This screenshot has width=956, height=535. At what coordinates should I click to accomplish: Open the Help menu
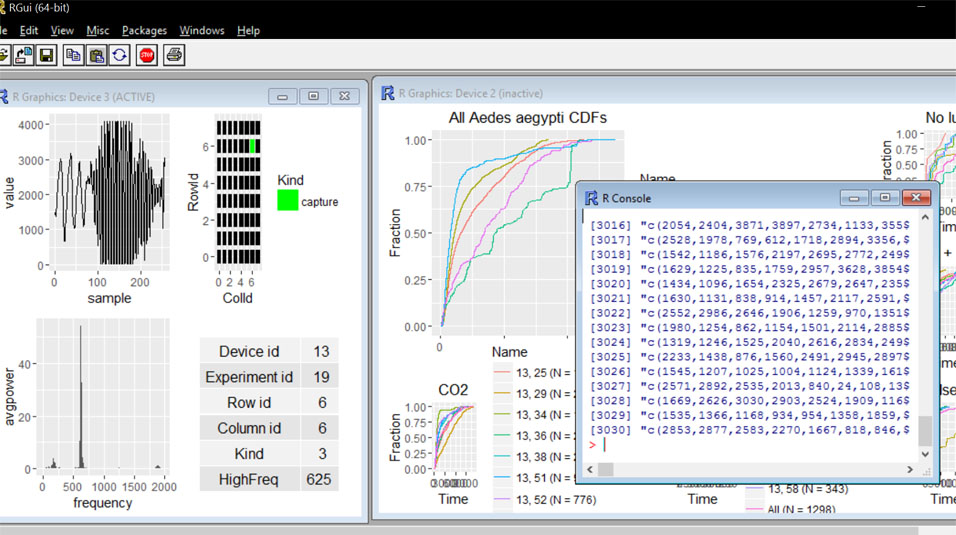tap(248, 31)
